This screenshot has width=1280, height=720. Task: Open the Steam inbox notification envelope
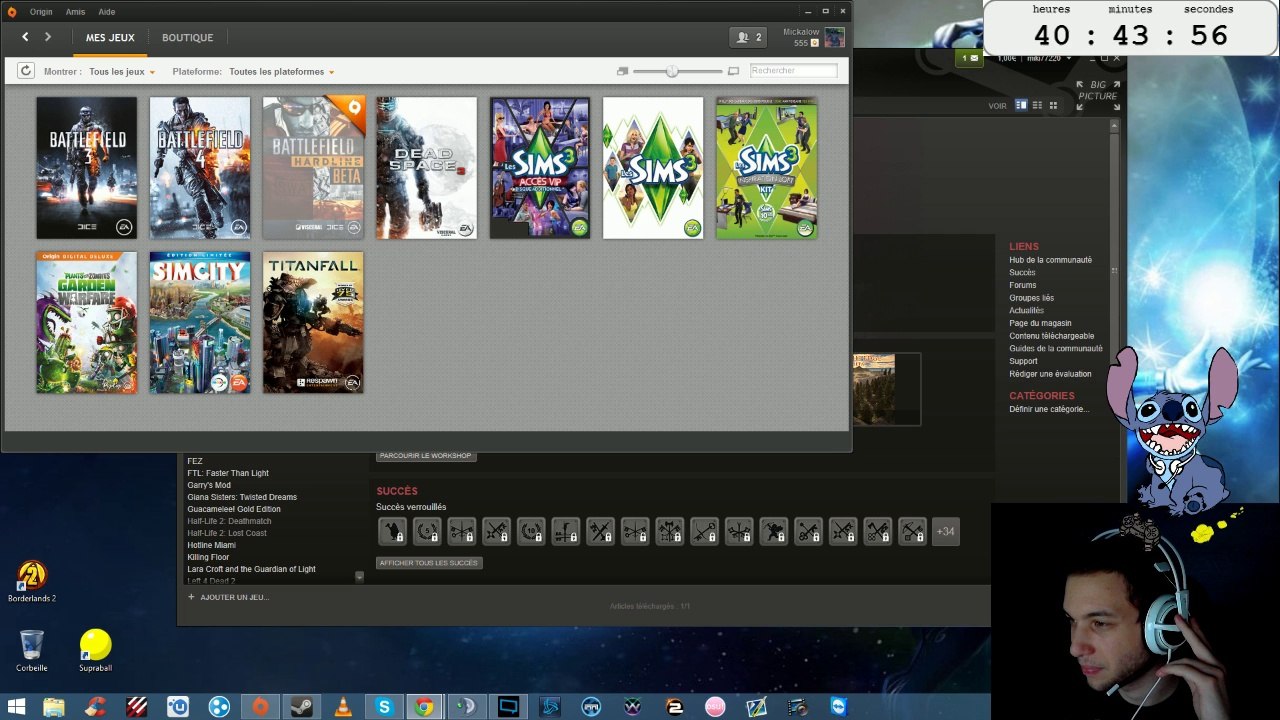click(x=970, y=58)
